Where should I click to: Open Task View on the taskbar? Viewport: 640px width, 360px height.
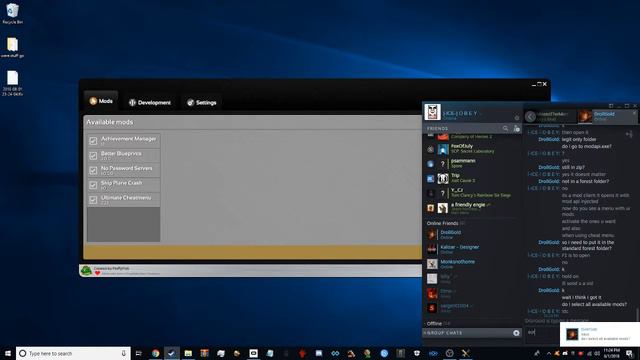coord(139,353)
